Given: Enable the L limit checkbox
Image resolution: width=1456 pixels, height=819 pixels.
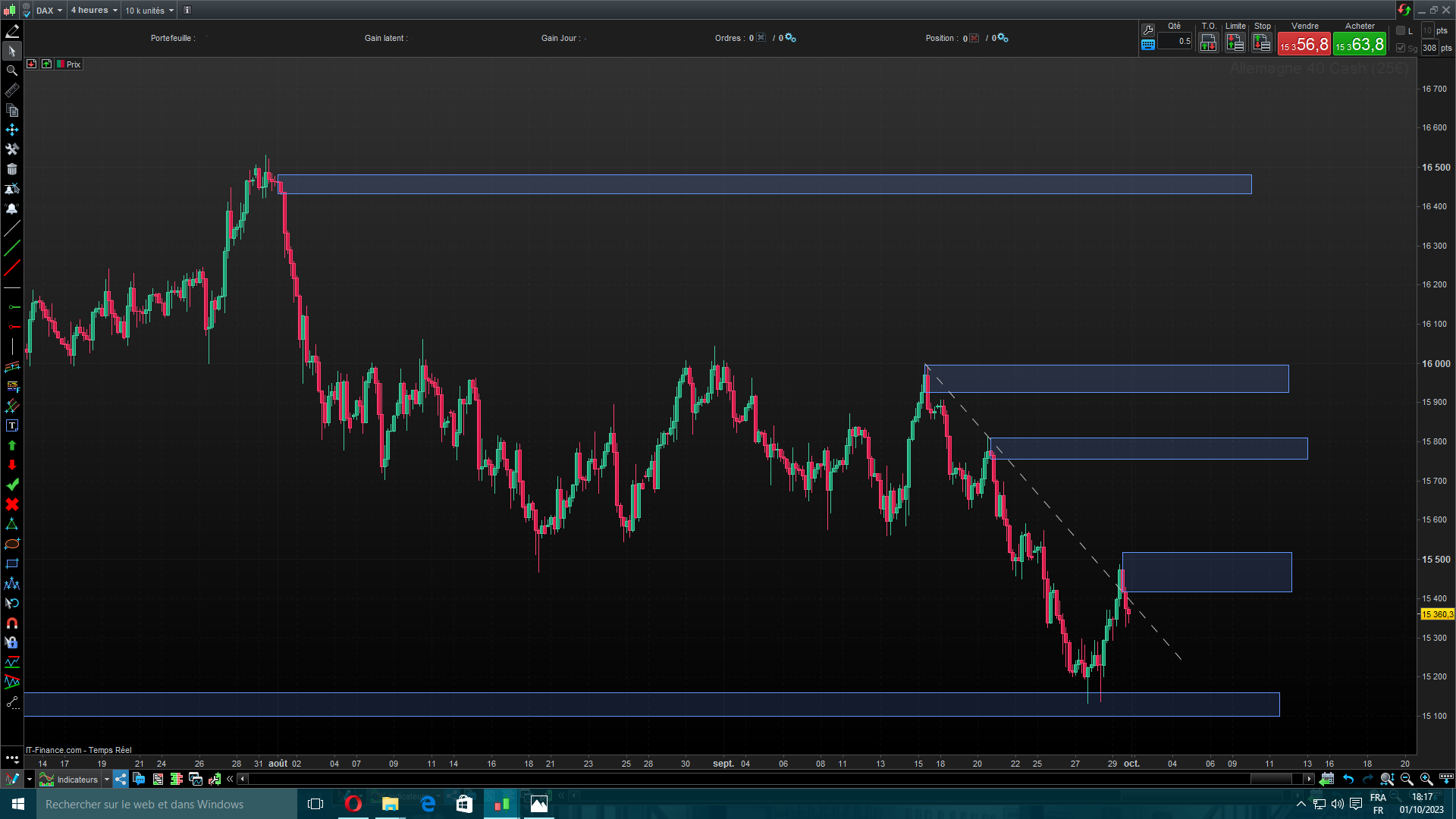Looking at the screenshot, I should click(x=1401, y=31).
